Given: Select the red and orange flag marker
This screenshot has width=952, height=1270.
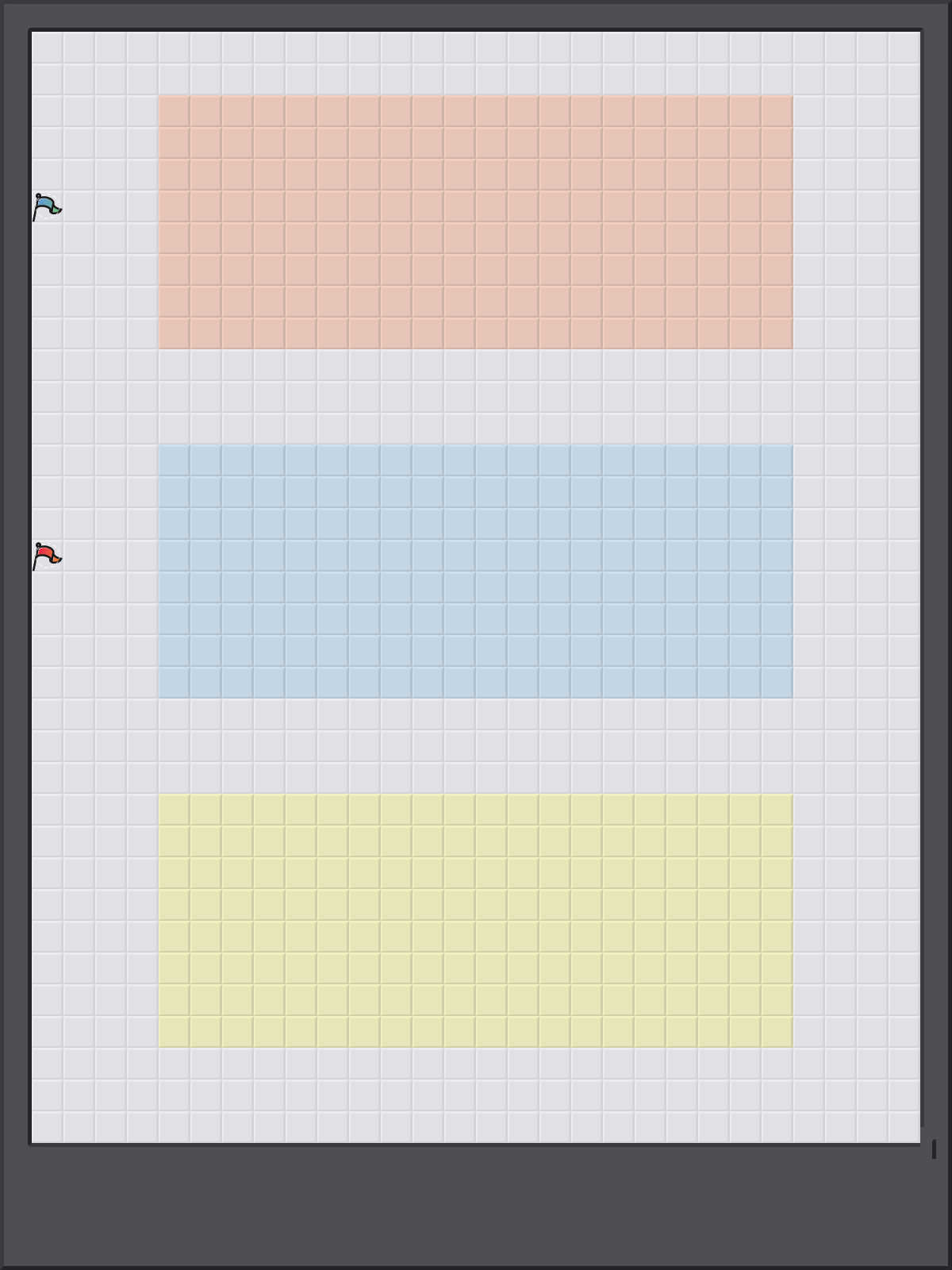Looking at the screenshot, I should [x=47, y=556].
